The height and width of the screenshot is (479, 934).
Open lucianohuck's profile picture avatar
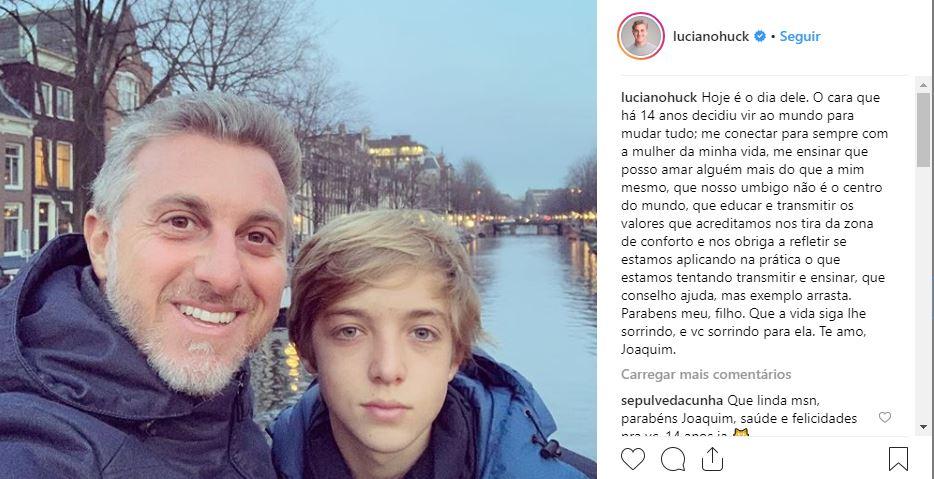(641, 36)
